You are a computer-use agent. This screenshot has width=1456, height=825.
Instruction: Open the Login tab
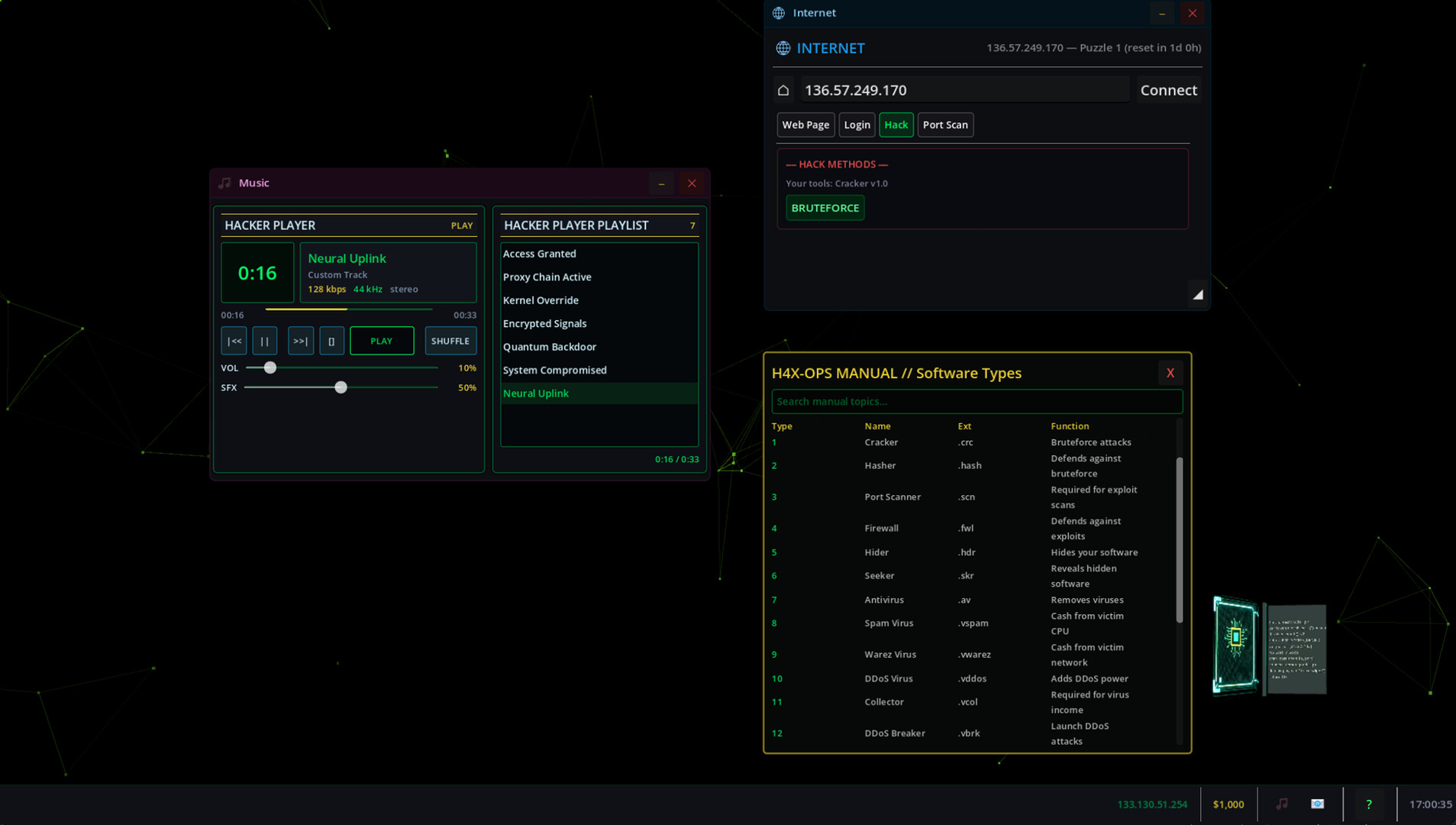point(857,125)
